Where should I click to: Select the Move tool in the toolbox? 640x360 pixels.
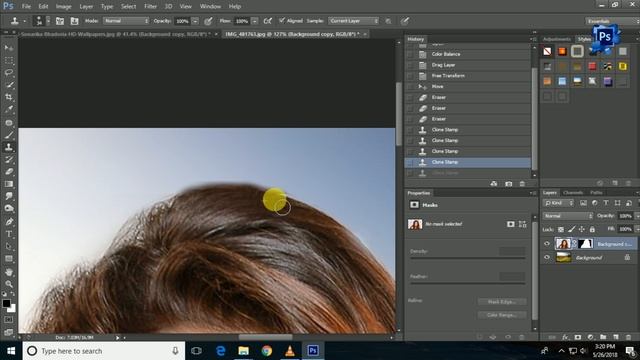tap(9, 48)
